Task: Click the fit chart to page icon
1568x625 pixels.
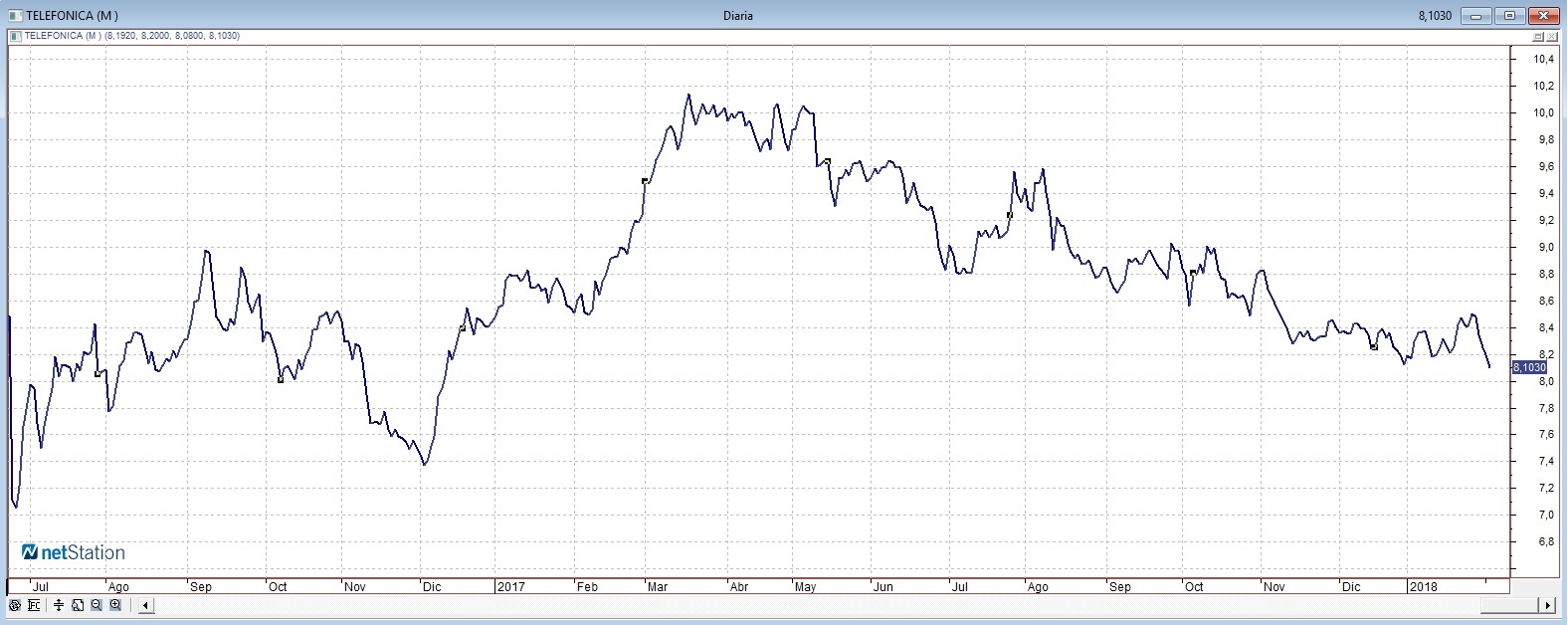Action: point(78,605)
